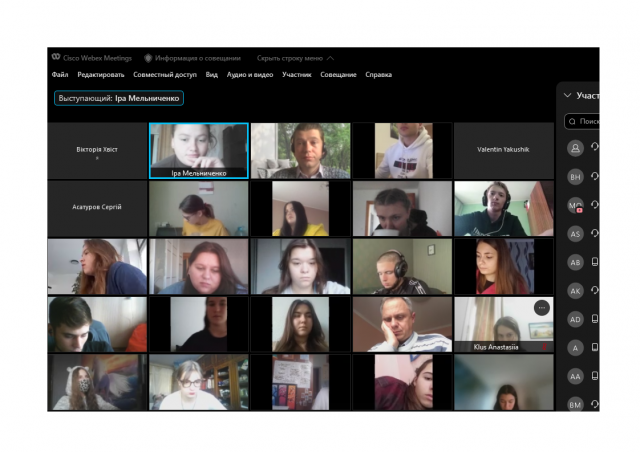Click the meeting info shield icon
Image resolution: width=640 pixels, height=452 pixels.
click(x=148, y=58)
